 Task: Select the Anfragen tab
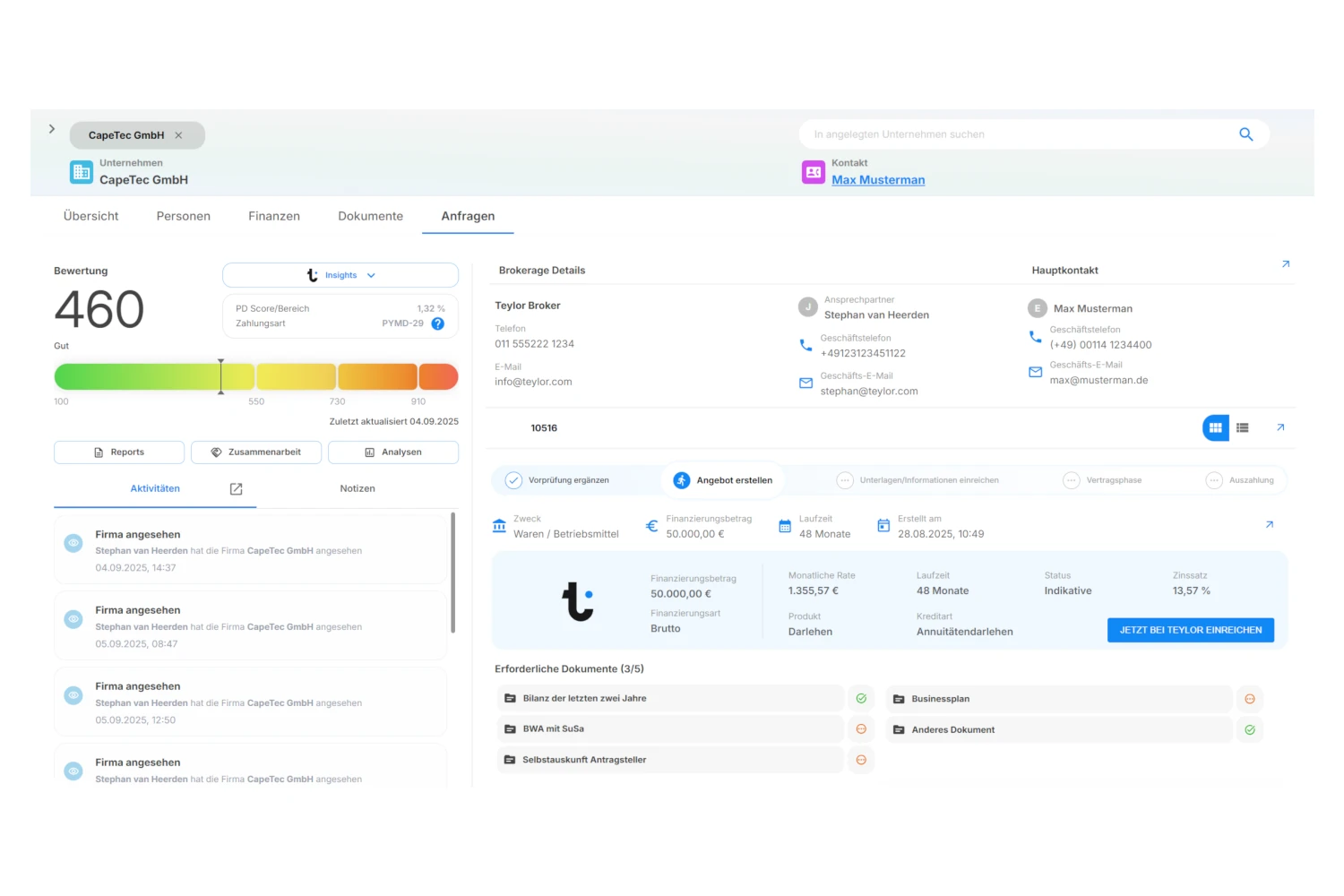pos(468,216)
